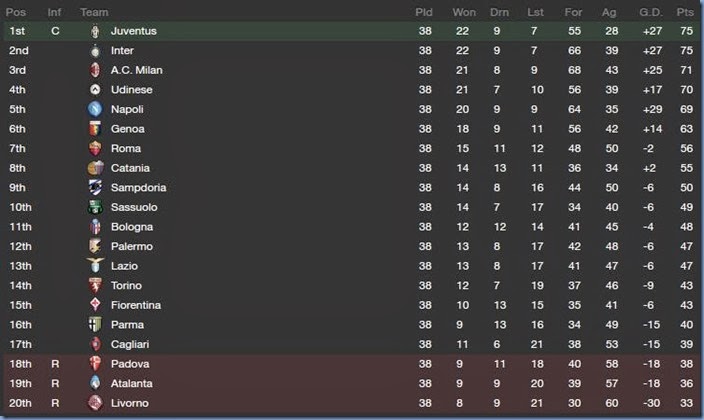Click the Pld column header
704x420 pixels.
coord(424,12)
